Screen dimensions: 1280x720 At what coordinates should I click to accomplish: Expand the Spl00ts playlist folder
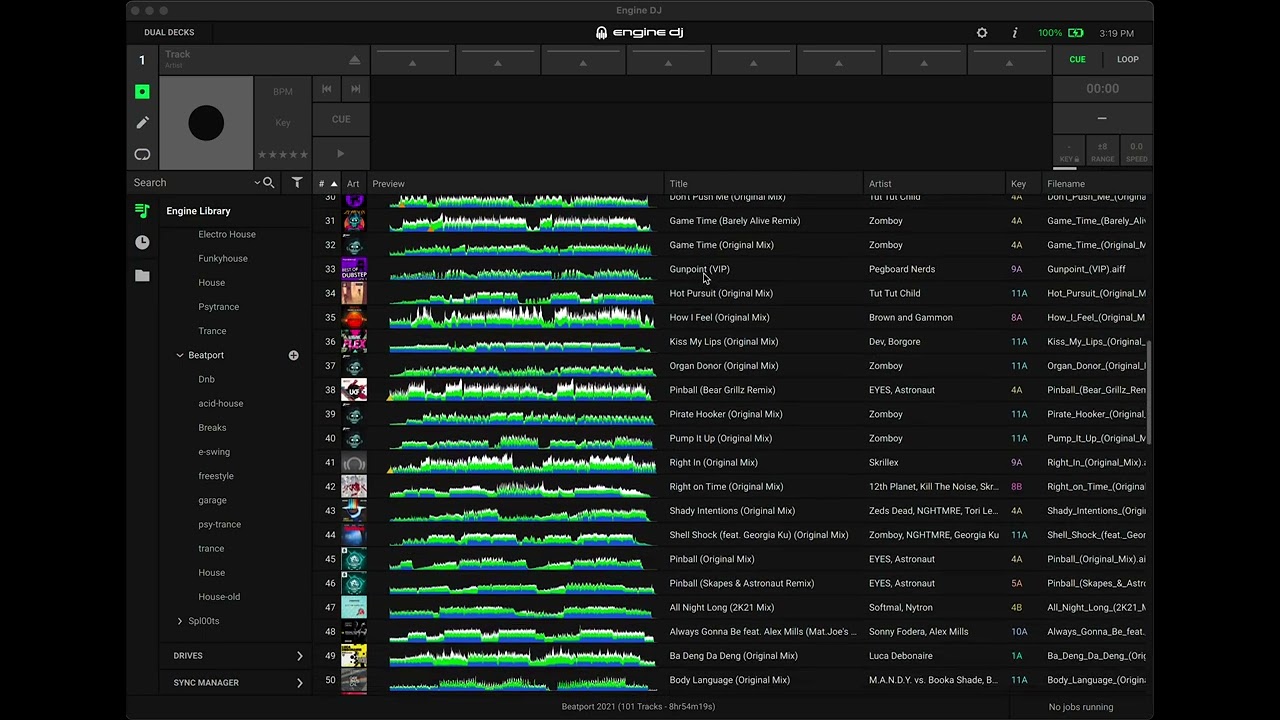coord(180,621)
